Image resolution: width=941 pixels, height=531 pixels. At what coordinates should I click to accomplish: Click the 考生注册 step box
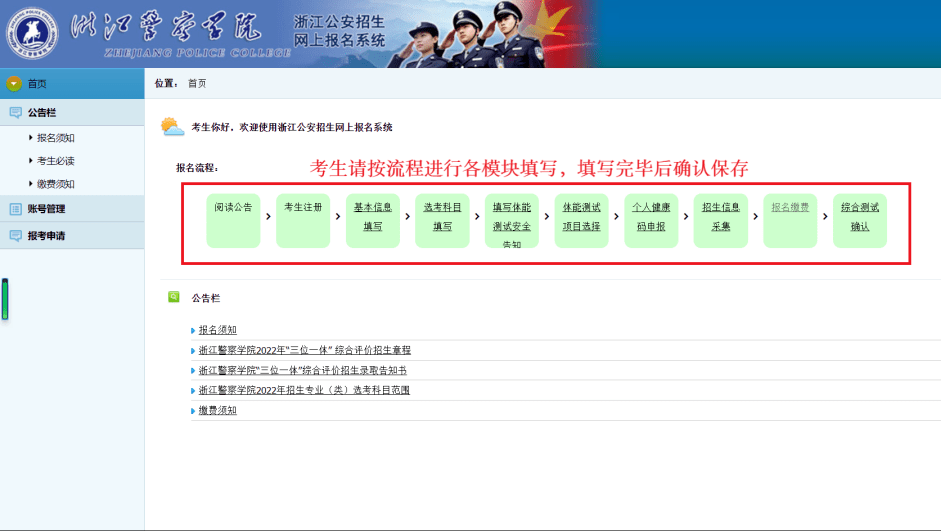pyautogui.click(x=303, y=220)
